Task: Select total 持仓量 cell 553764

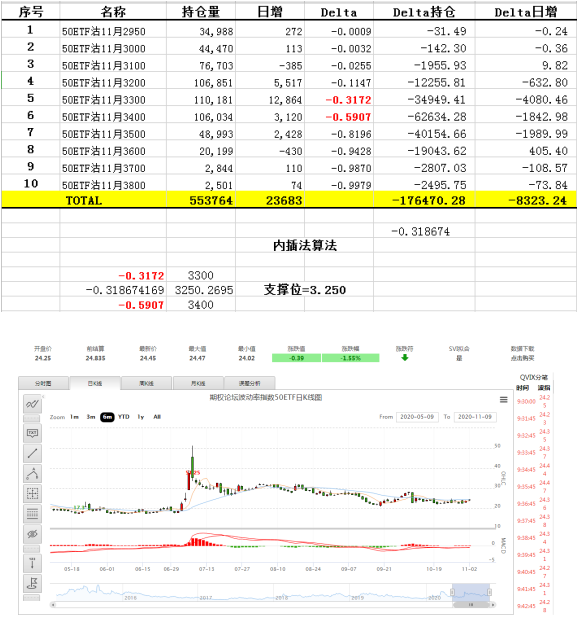Action: [x=201, y=200]
